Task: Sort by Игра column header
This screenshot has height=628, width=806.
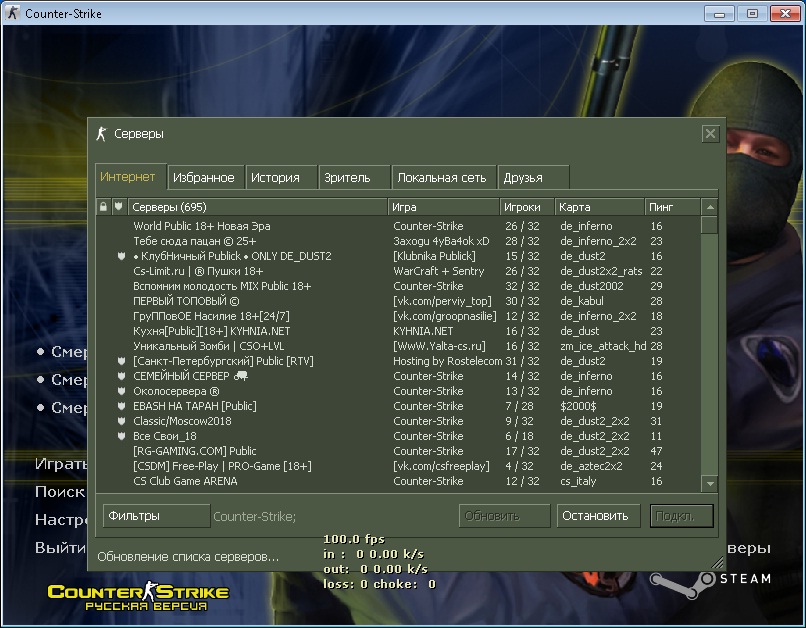Action: pos(444,207)
